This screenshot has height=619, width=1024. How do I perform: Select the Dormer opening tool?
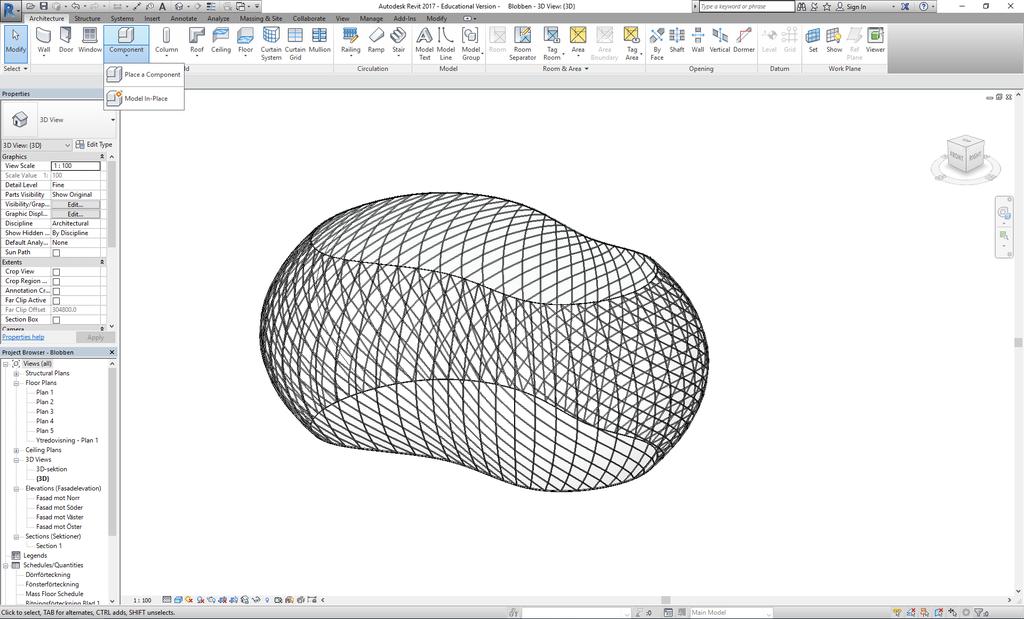(744, 40)
